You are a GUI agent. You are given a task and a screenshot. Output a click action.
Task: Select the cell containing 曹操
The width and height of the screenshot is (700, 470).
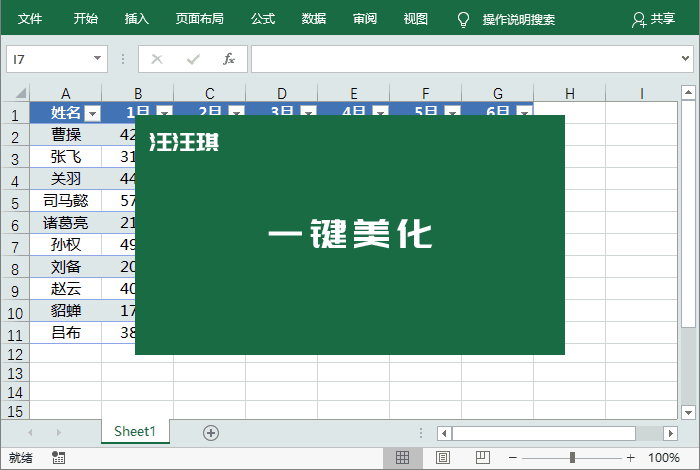coord(66,135)
